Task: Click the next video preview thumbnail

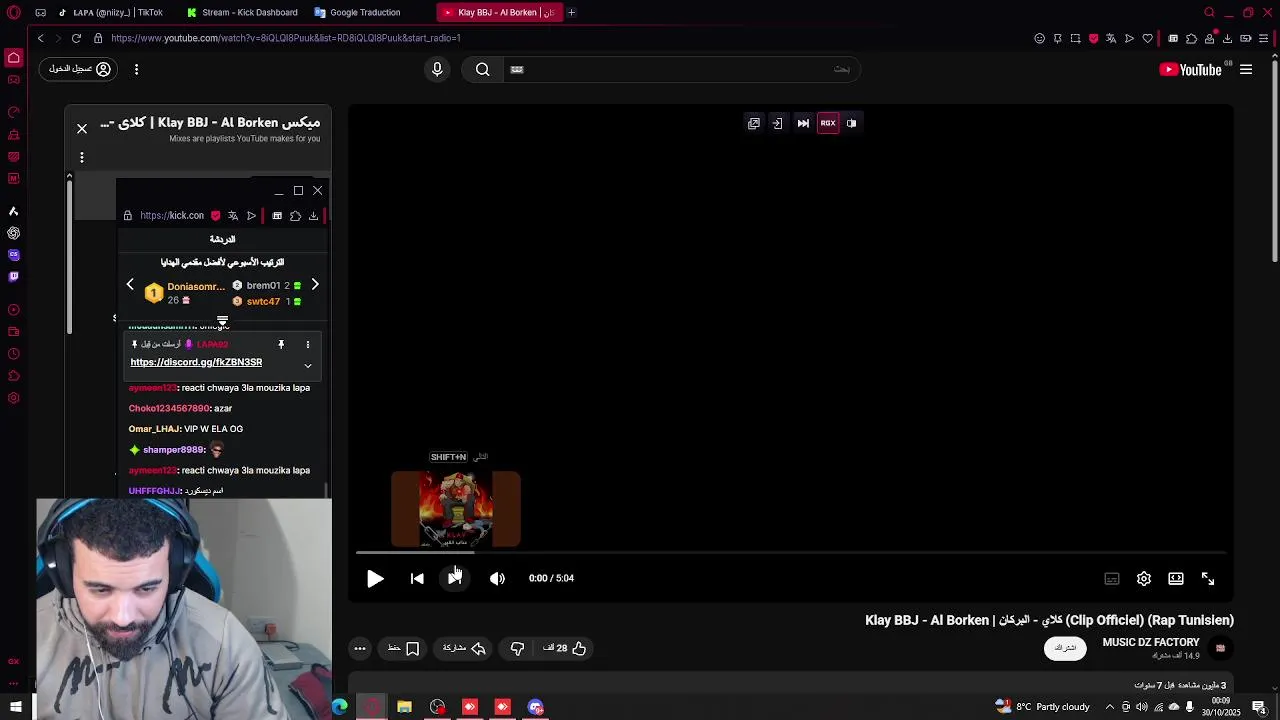Action: tap(456, 509)
